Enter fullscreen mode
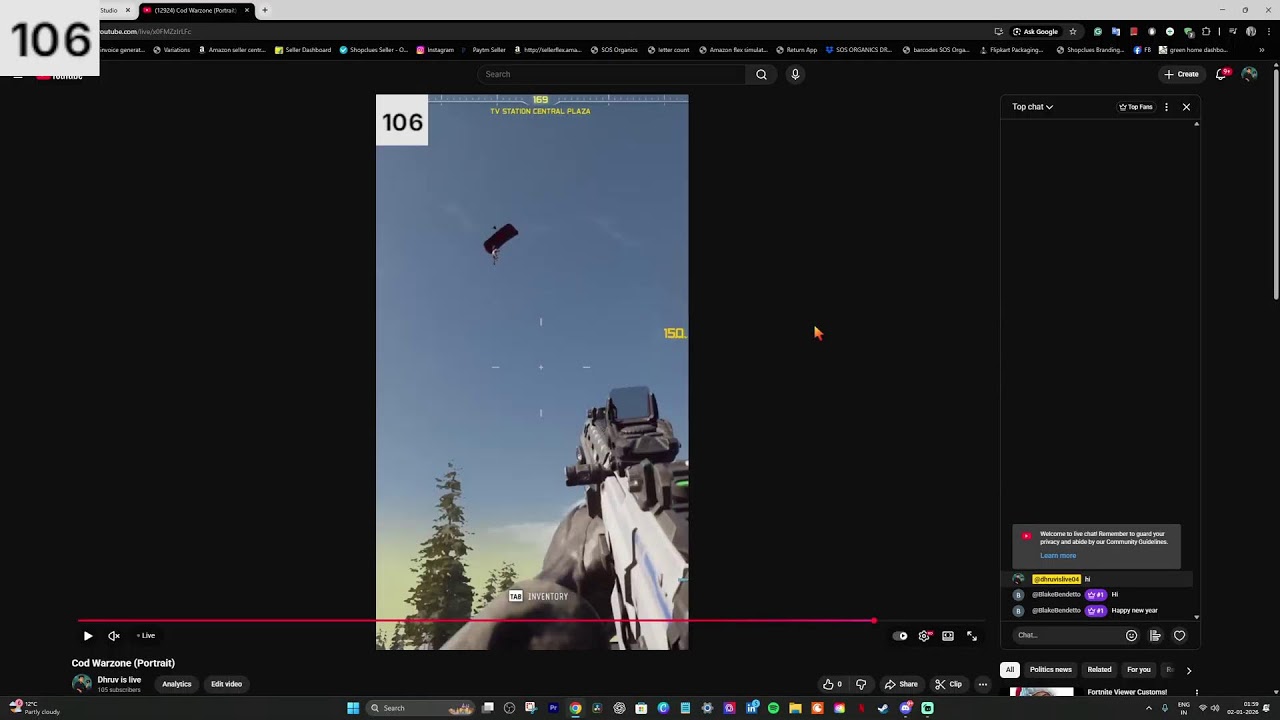Viewport: 1280px width, 720px height. tap(972, 636)
